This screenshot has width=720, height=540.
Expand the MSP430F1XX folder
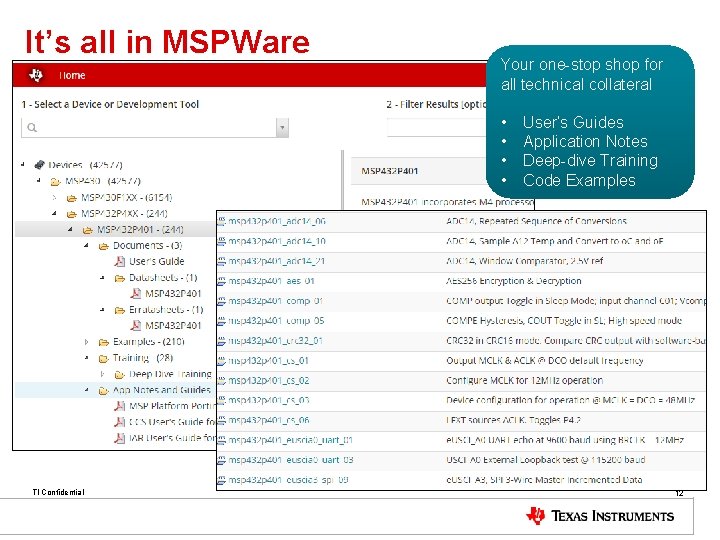(55, 197)
